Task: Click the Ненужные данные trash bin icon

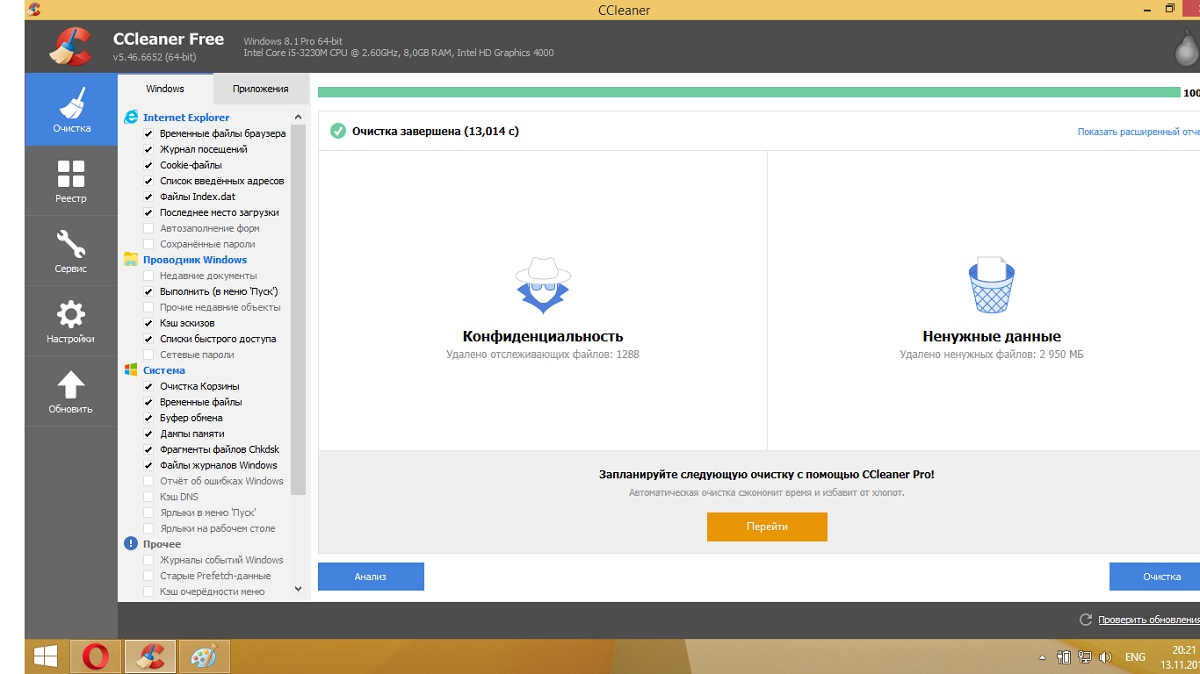Action: point(991,285)
